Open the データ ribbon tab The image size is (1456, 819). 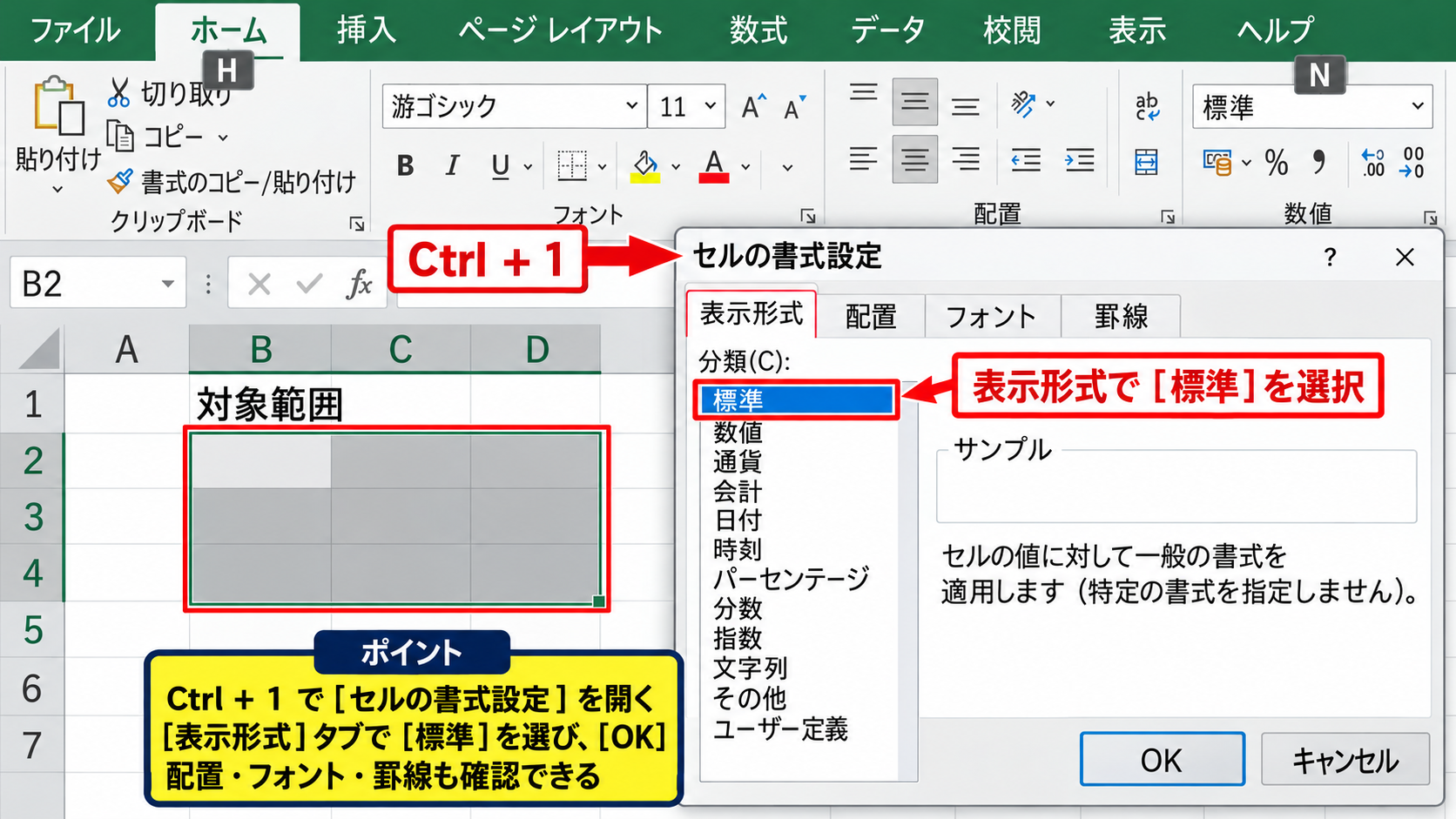pos(887,30)
